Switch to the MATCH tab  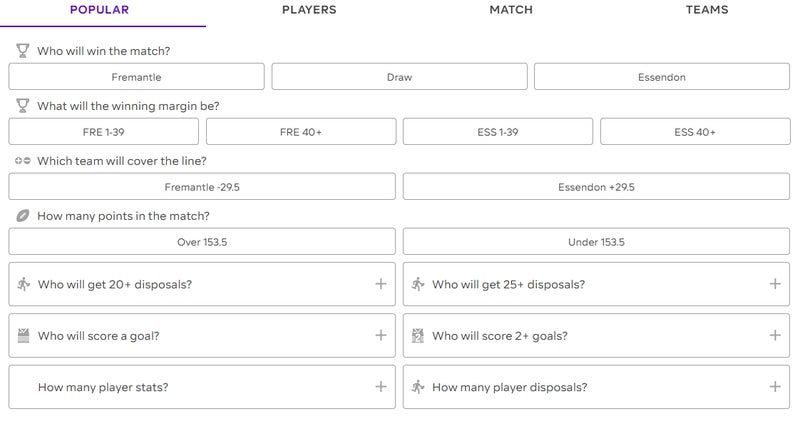511,10
